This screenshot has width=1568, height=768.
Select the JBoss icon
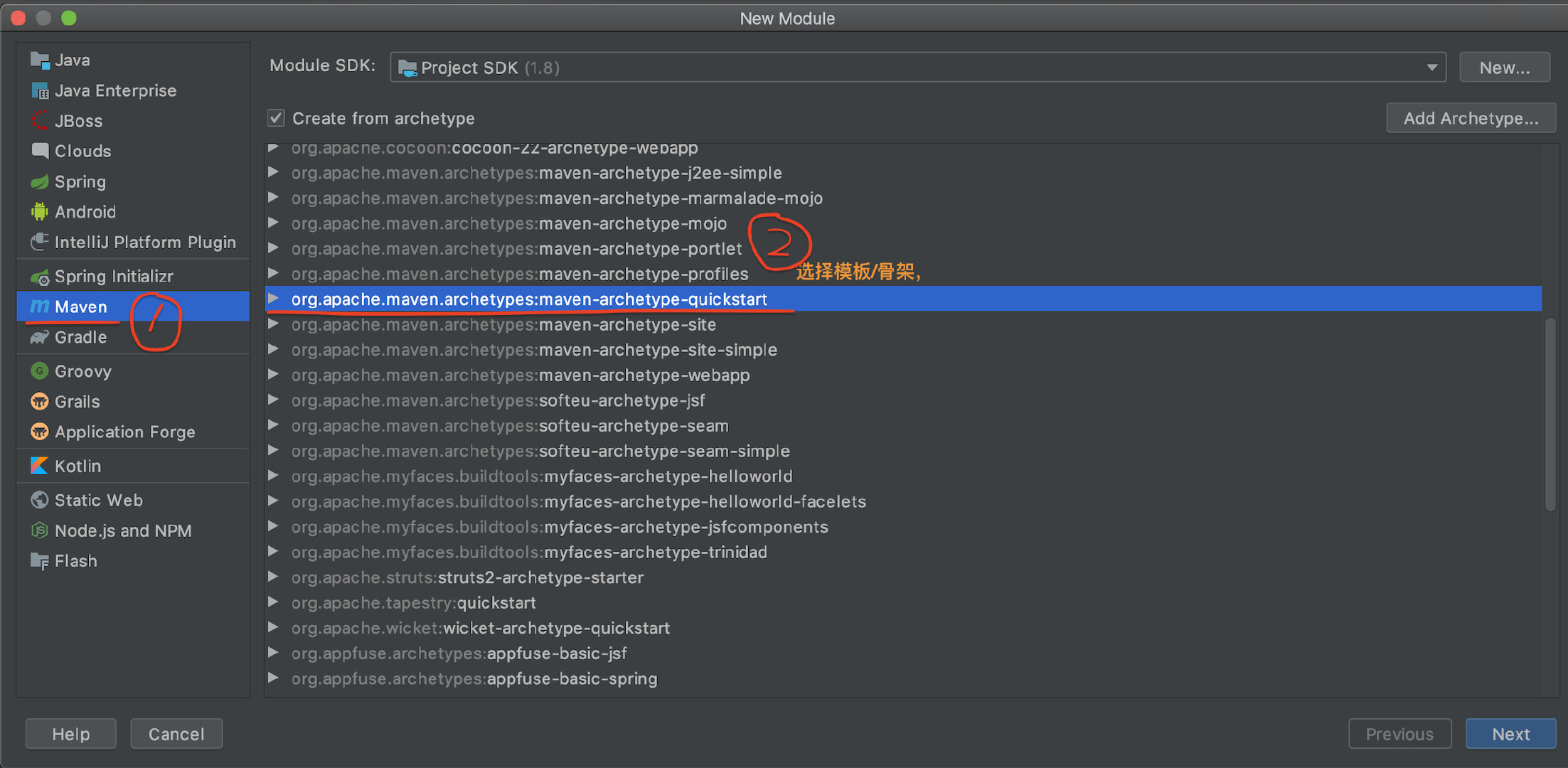coord(39,121)
